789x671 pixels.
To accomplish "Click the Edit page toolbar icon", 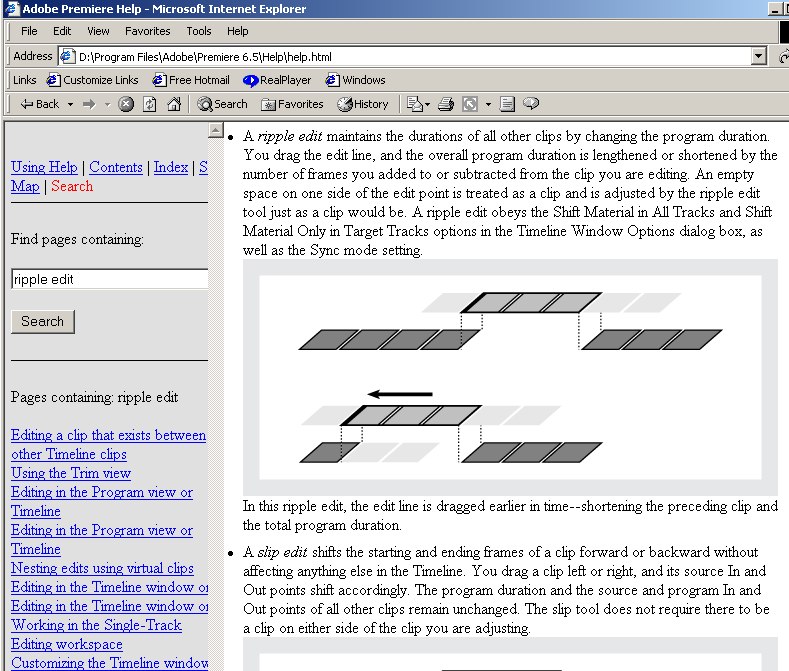I will point(470,104).
